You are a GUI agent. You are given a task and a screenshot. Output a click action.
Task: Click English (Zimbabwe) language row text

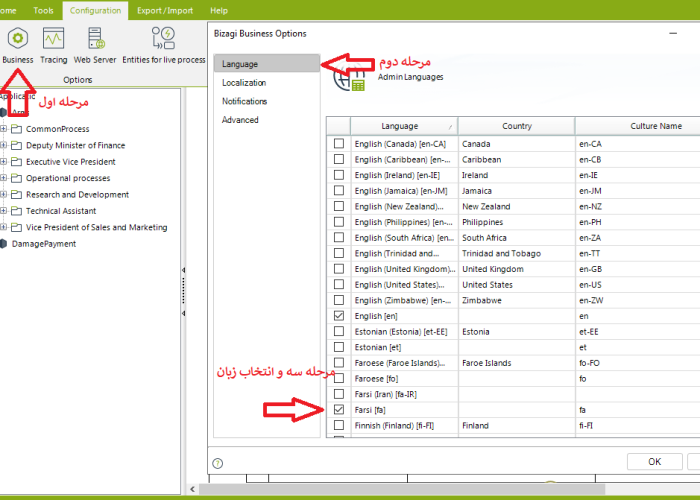[x=403, y=300]
